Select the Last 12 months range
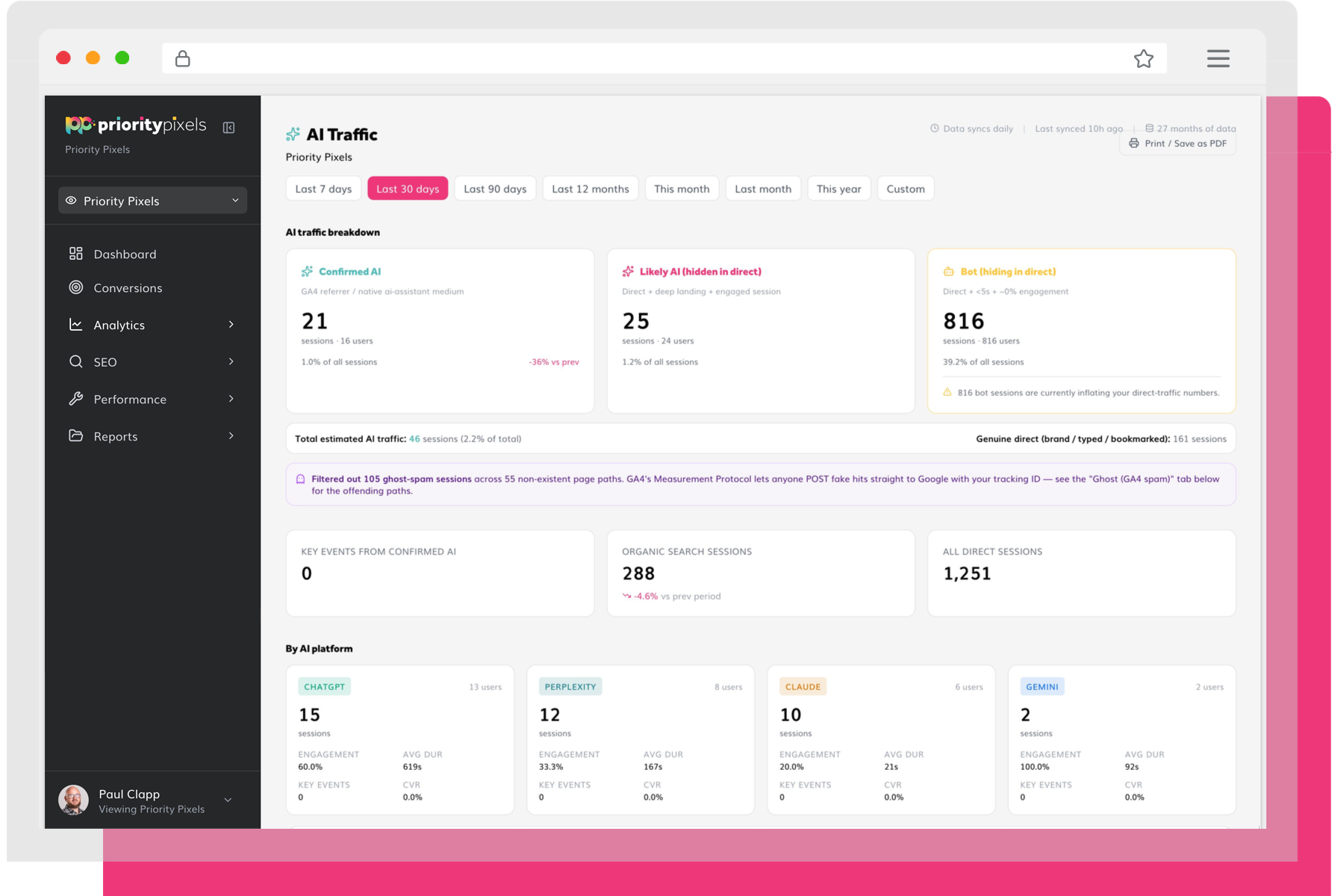The width and height of the screenshot is (1344, 896). pyautogui.click(x=591, y=189)
